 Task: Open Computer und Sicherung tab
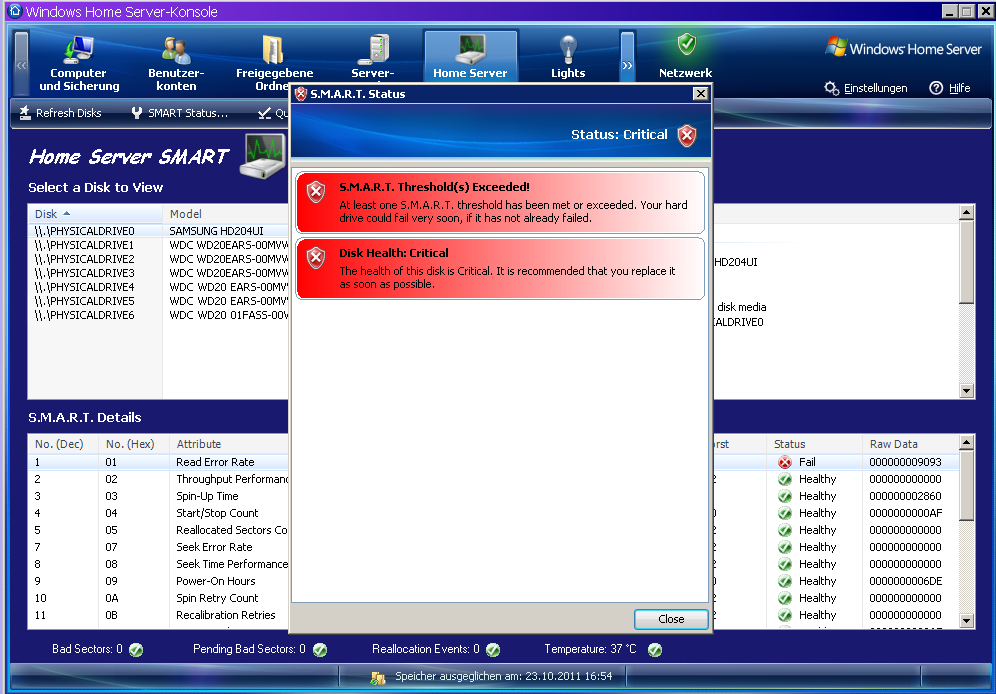coord(79,63)
